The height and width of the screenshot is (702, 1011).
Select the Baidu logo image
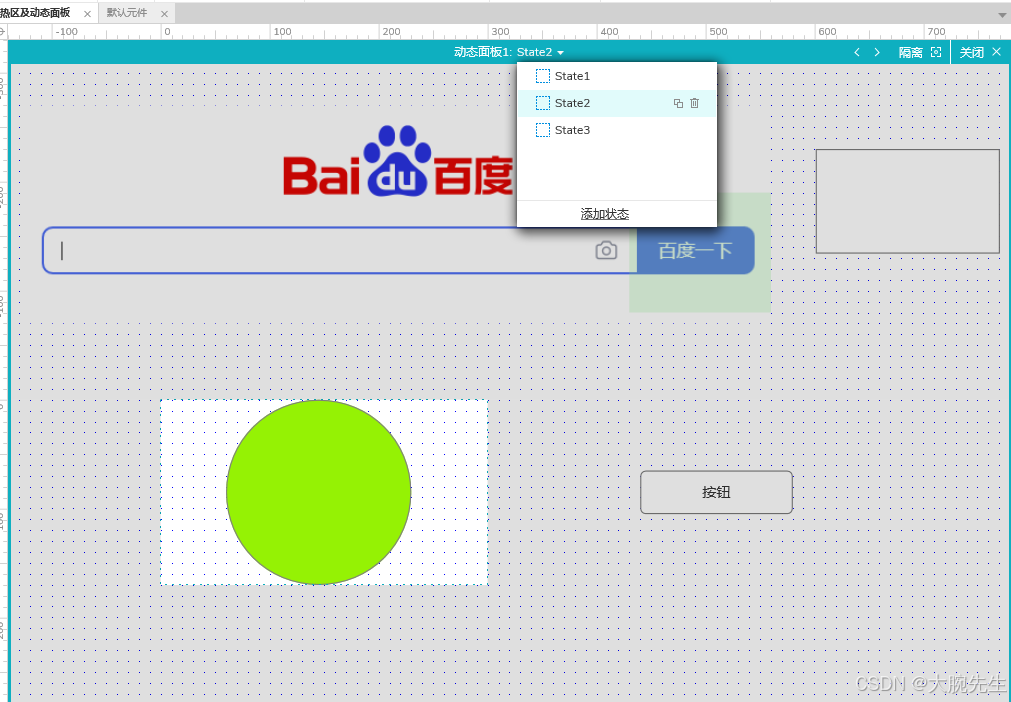click(x=398, y=161)
